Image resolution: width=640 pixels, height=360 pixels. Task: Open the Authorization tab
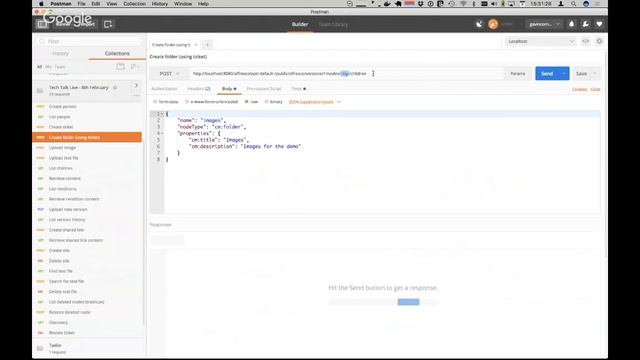tap(164, 89)
